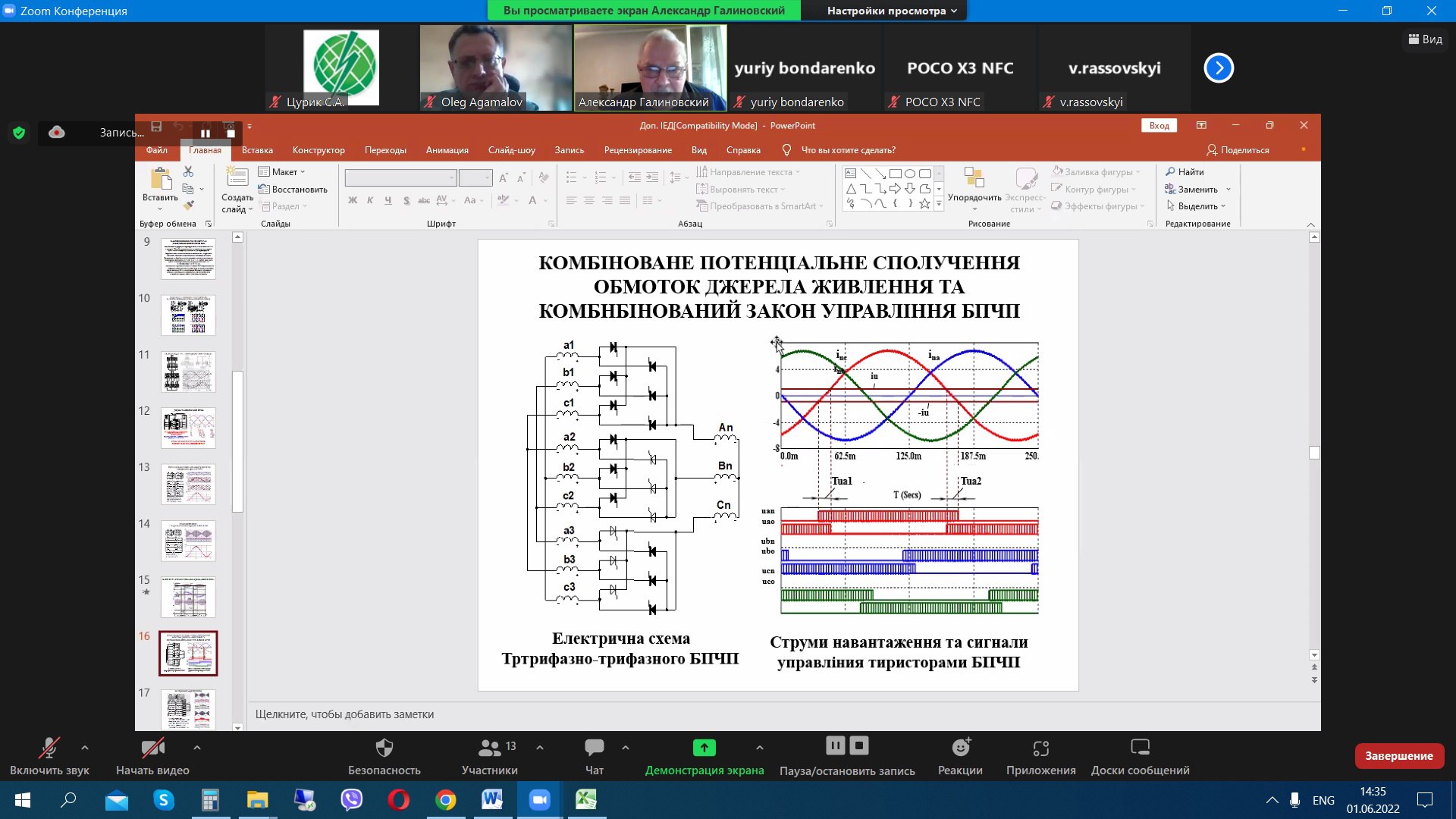Click the Zoom unmute microphone icon

pos(49,748)
